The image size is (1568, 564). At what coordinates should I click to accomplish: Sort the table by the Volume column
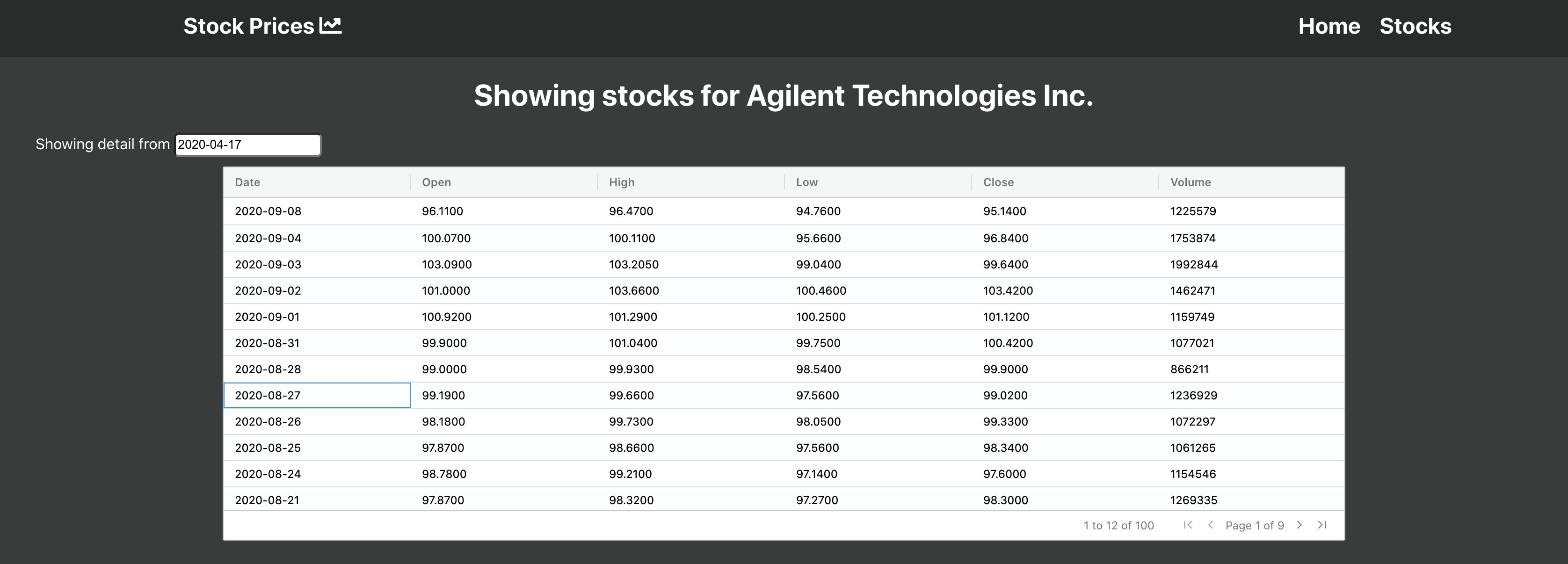(1190, 182)
